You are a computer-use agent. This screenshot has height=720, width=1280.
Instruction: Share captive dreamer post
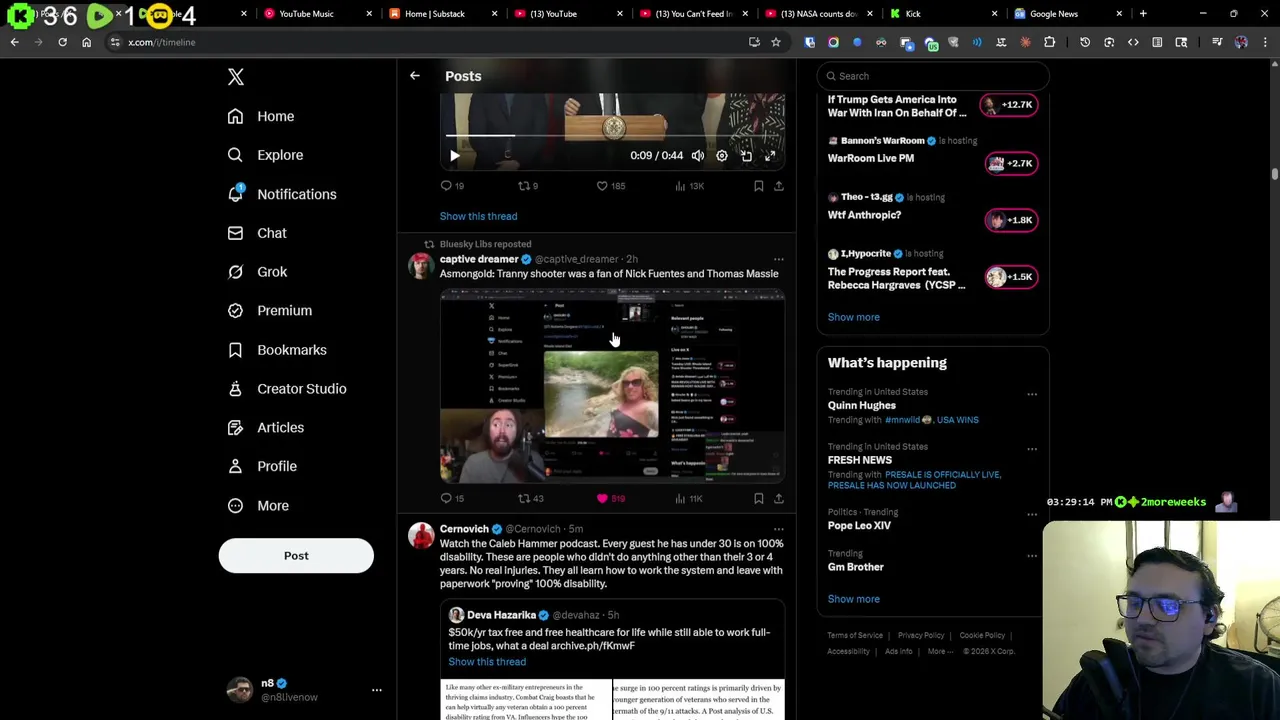click(779, 498)
